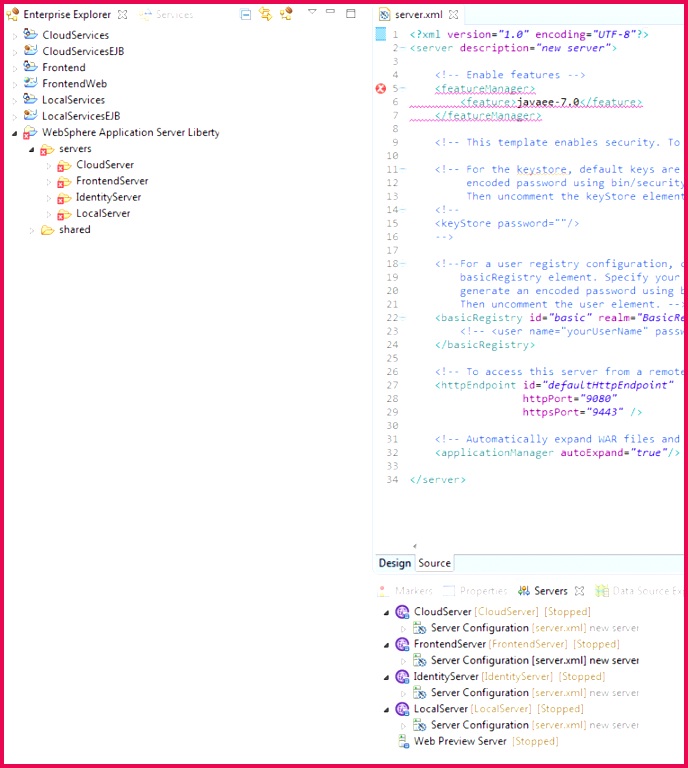Image resolution: width=688 pixels, height=768 pixels.
Task: Click the closing </server> tag on line 34
Action: coord(438,480)
